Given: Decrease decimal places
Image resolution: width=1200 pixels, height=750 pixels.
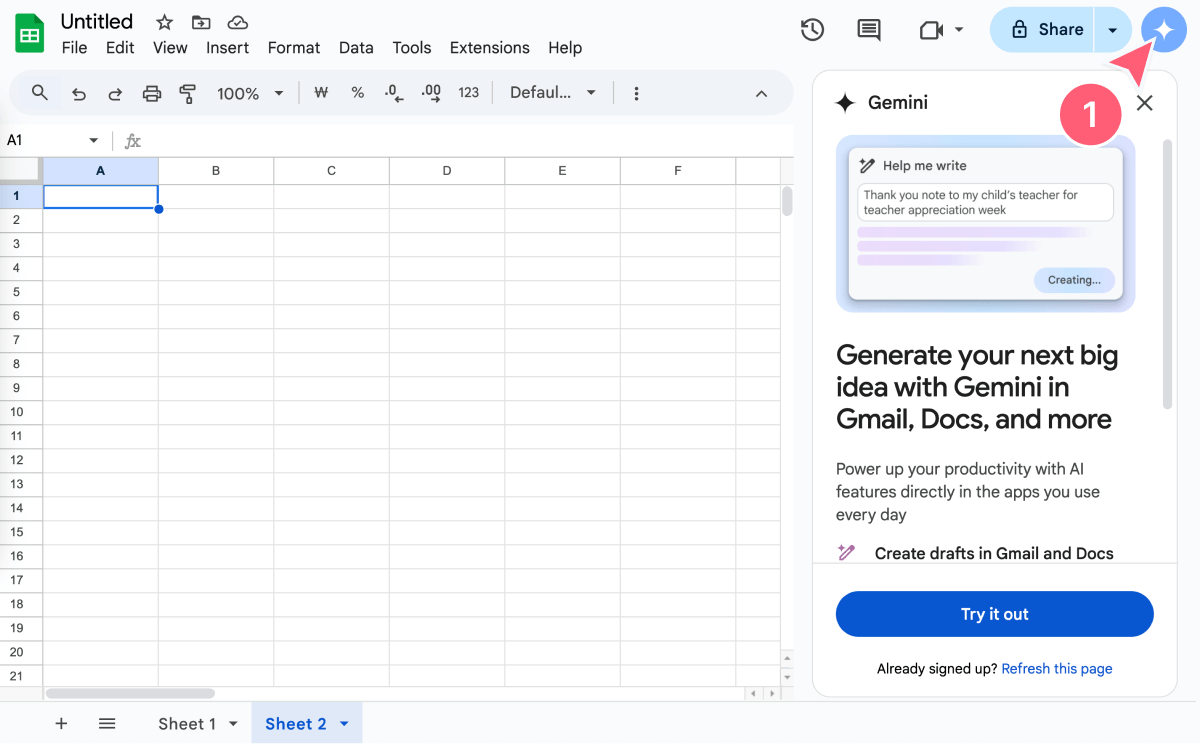Looking at the screenshot, I should pyautogui.click(x=394, y=92).
